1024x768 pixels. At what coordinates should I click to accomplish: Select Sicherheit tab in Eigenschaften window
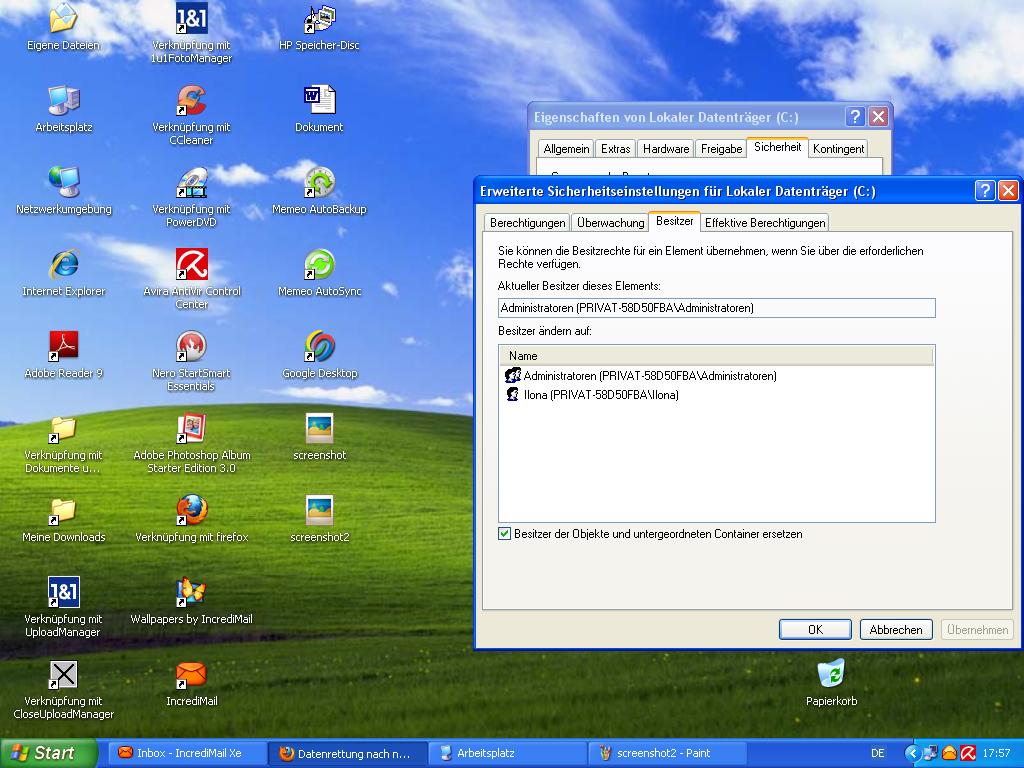[x=777, y=147]
